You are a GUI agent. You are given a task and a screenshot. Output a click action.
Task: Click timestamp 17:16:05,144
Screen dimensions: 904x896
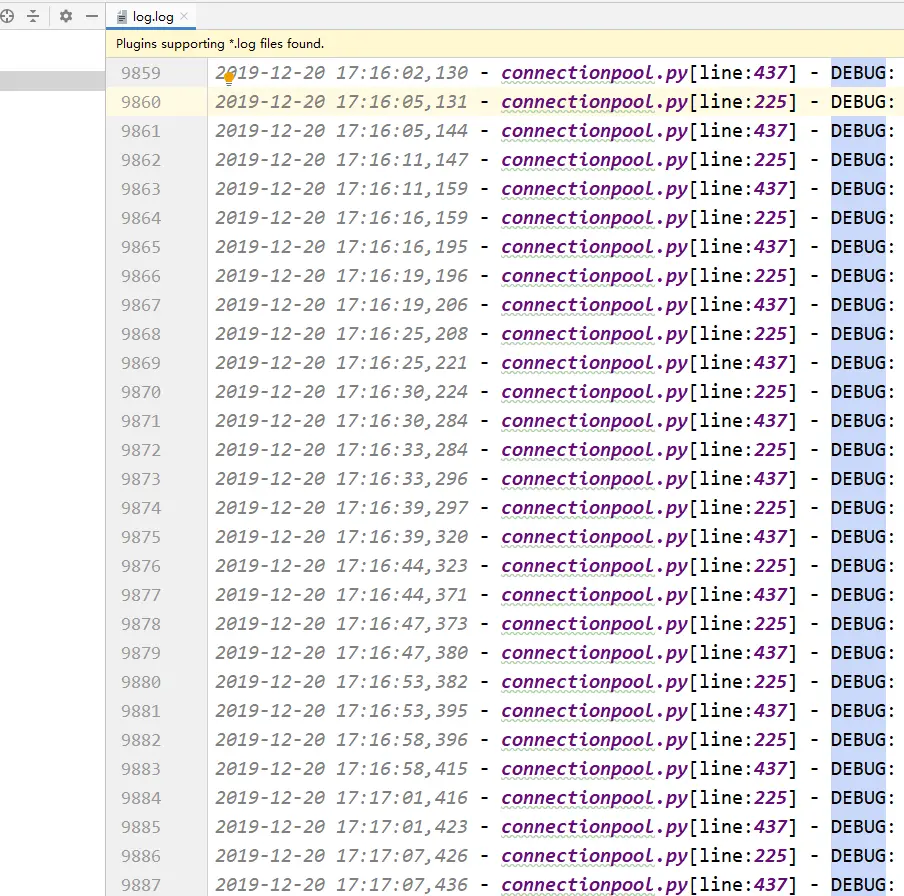(x=402, y=131)
